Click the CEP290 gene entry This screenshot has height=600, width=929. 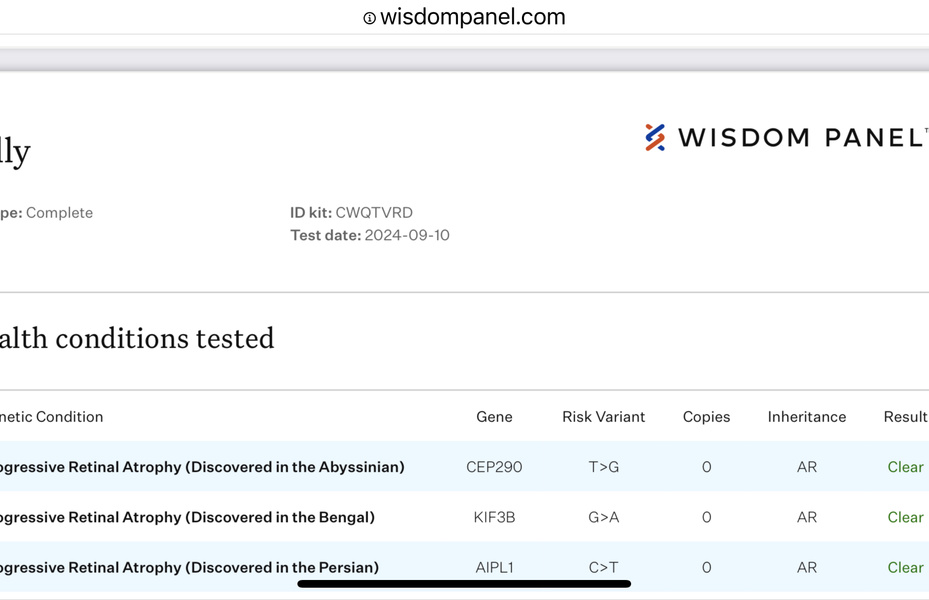(494, 467)
